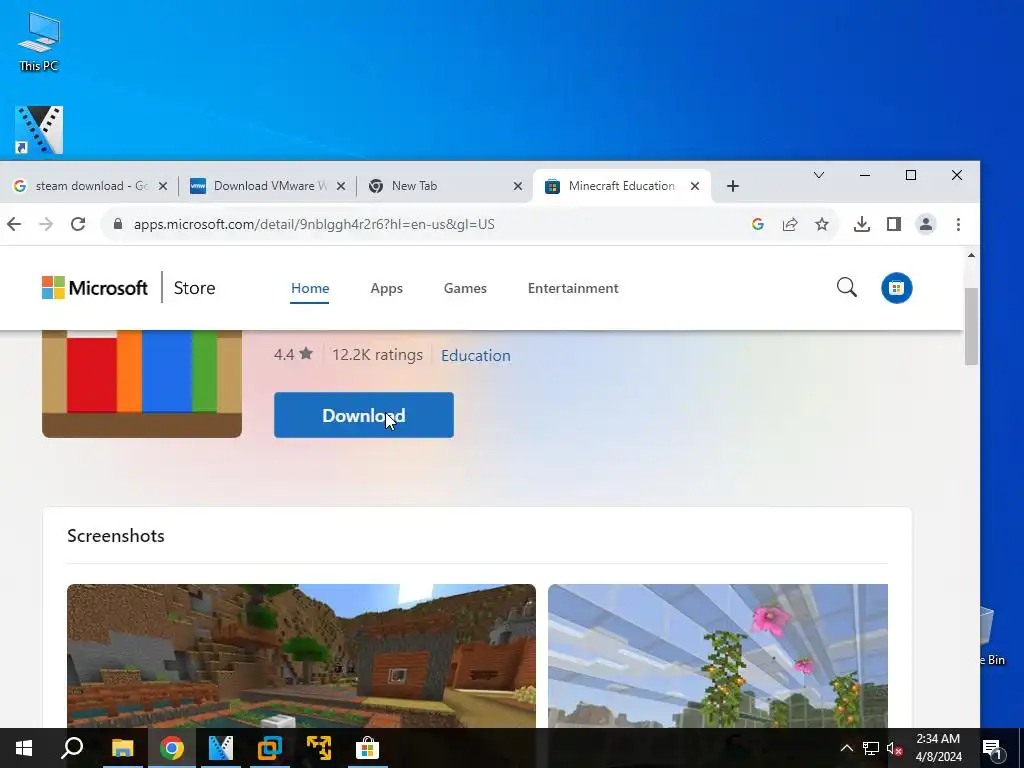This screenshot has height=768, width=1024.
Task: Open the Chrome profile menu
Action: [x=925, y=224]
